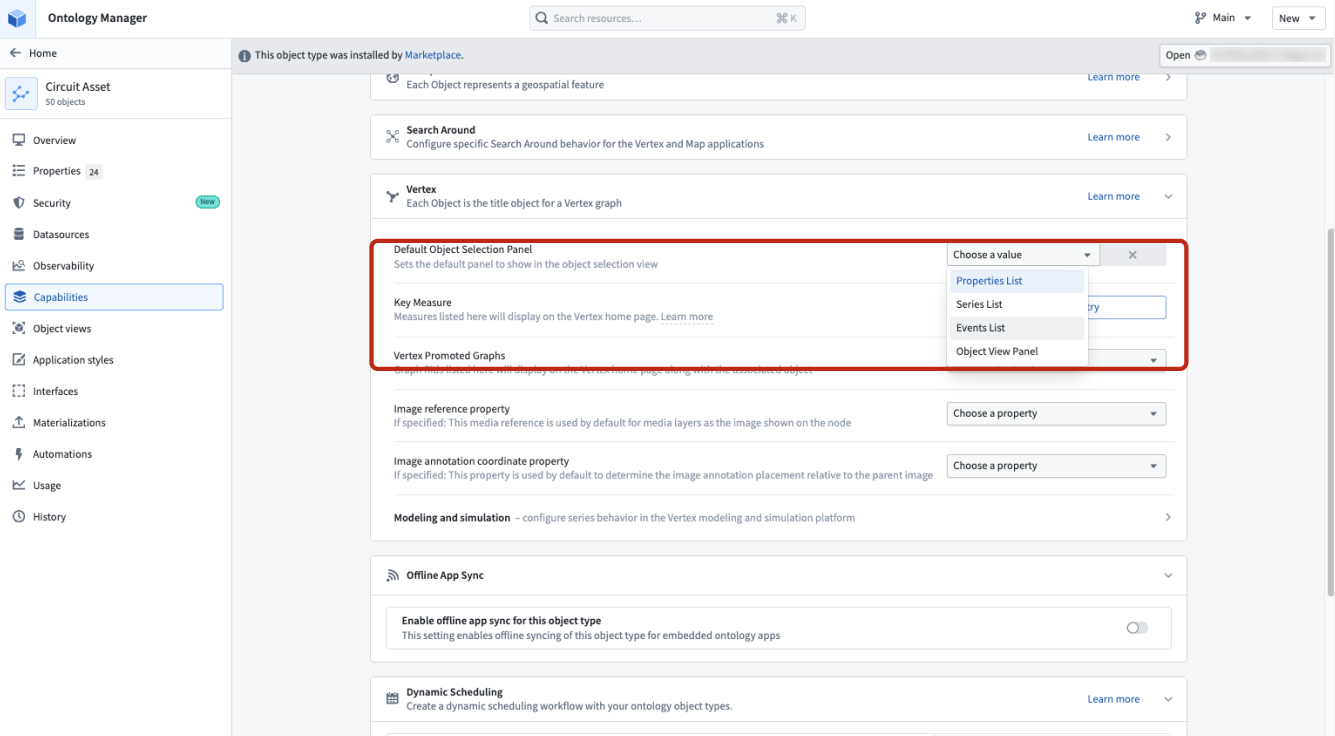
Task: Clear the Default Object Selection Panel value
Action: (1133, 254)
